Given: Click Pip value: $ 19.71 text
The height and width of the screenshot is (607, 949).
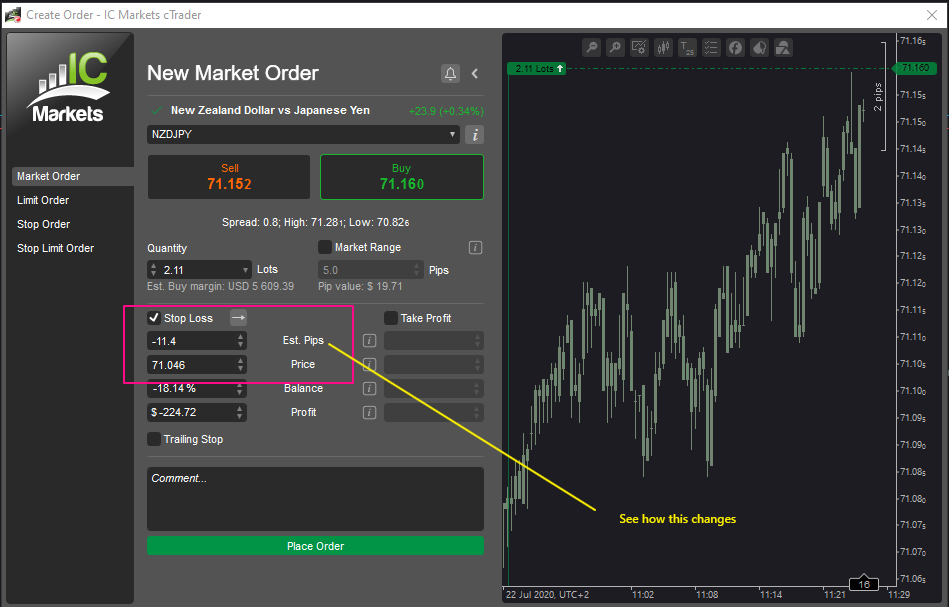Looking at the screenshot, I should pyautogui.click(x=360, y=286).
